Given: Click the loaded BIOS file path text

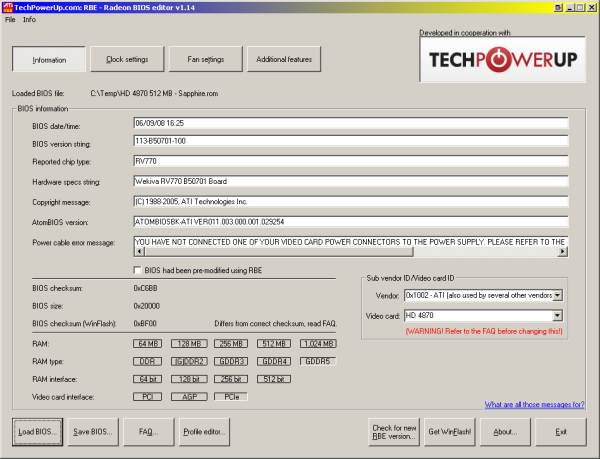Looking at the screenshot, I should pyautogui.click(x=154, y=93).
